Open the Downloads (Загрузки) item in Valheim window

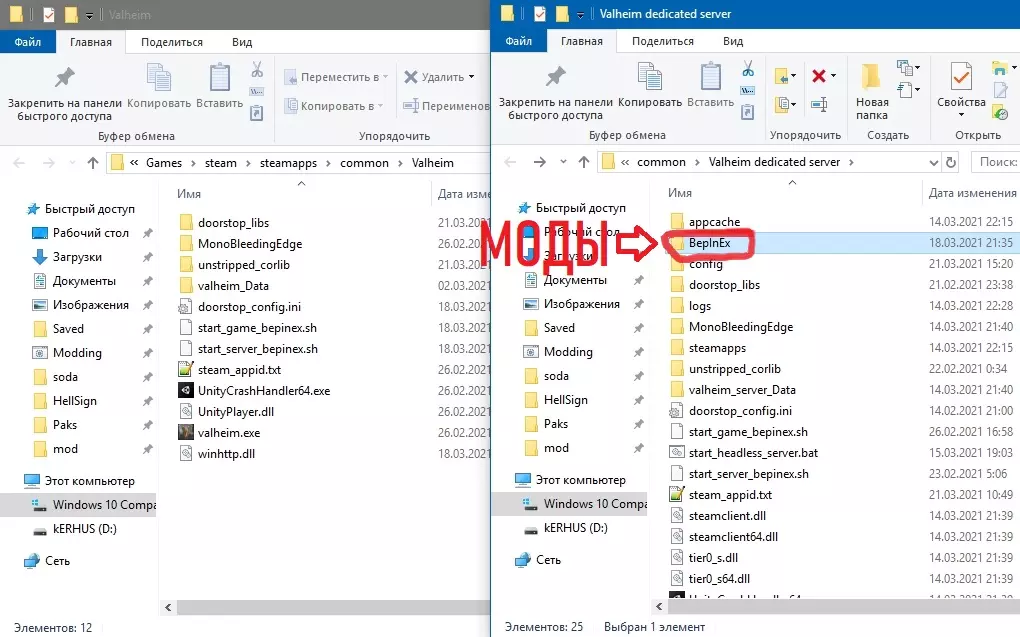(77, 257)
